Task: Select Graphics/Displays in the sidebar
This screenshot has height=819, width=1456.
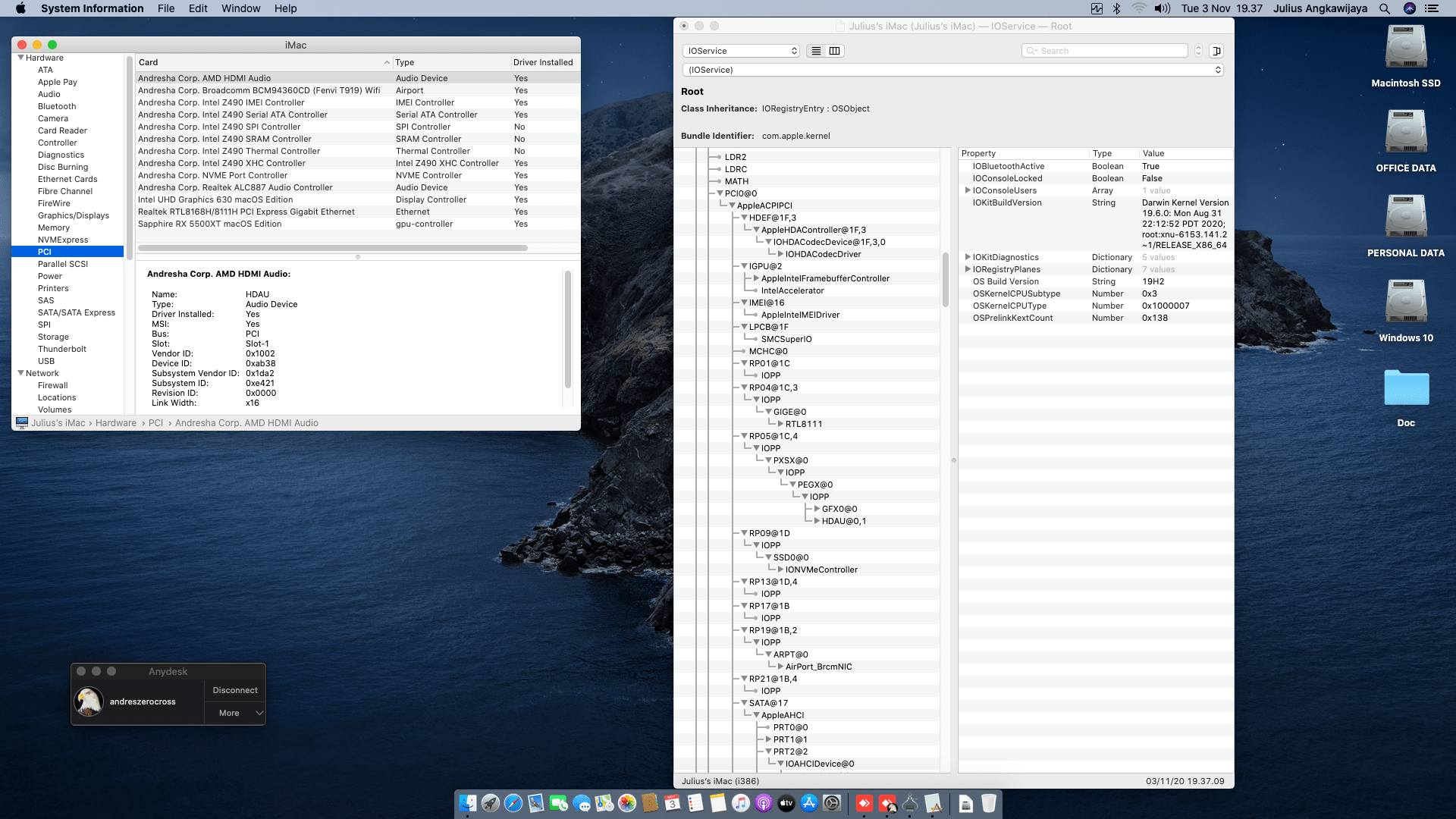Action: tap(74, 215)
